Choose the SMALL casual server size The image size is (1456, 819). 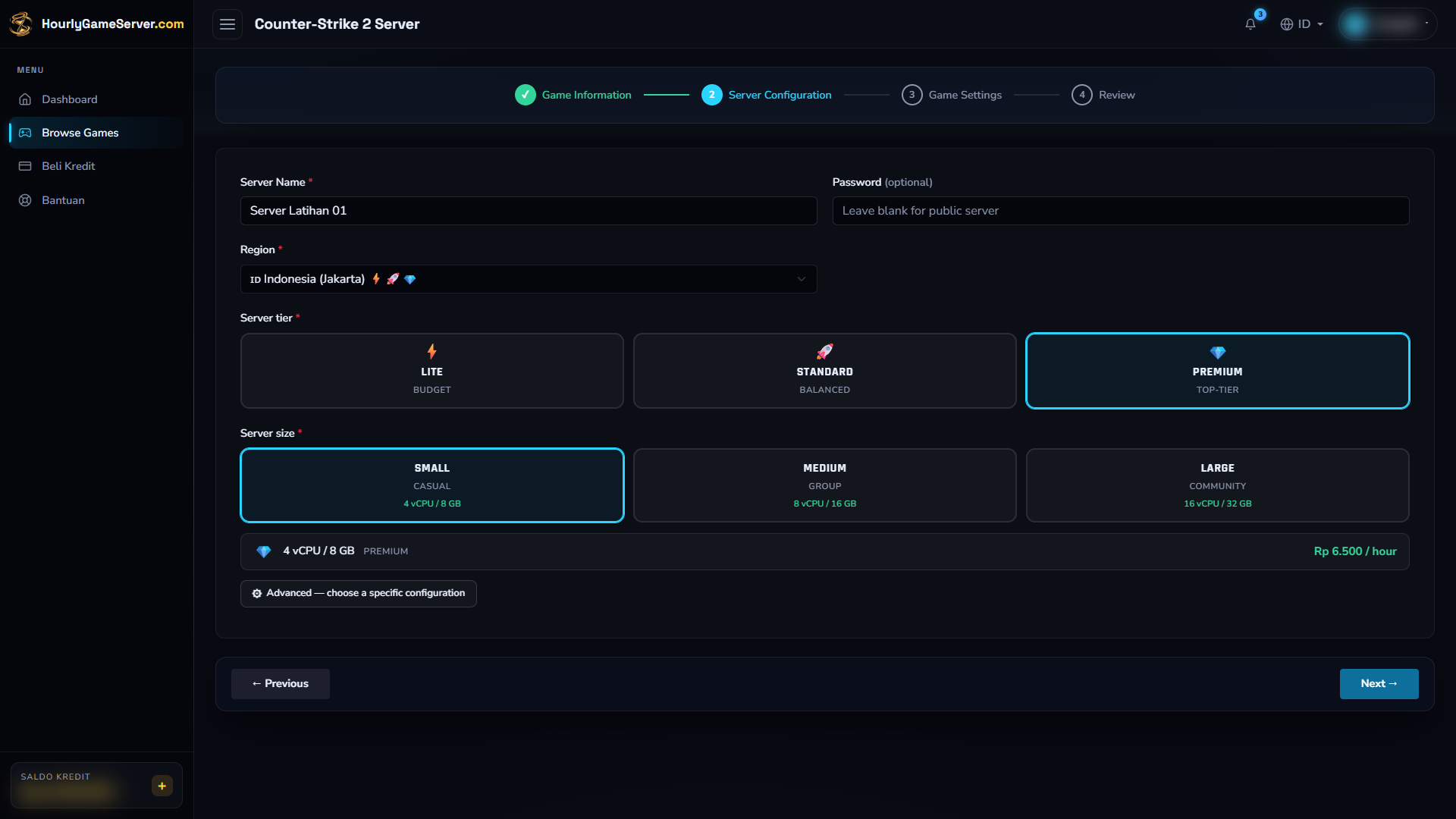[432, 485]
